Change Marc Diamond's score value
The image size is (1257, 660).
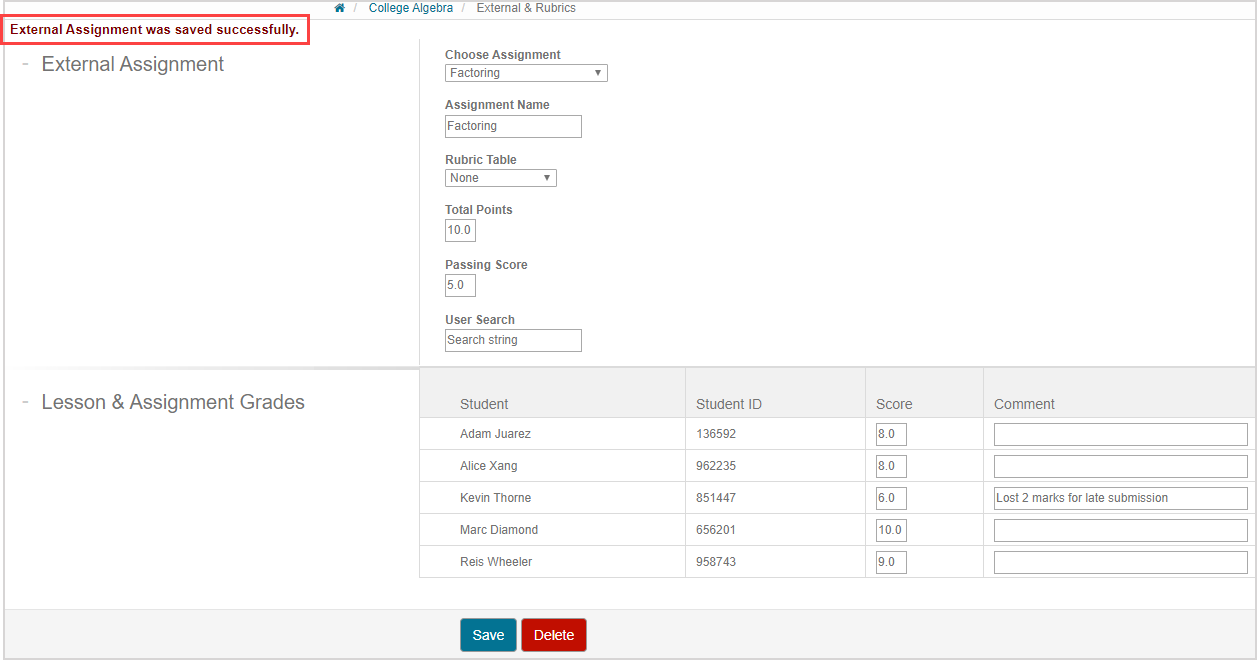tap(891, 530)
